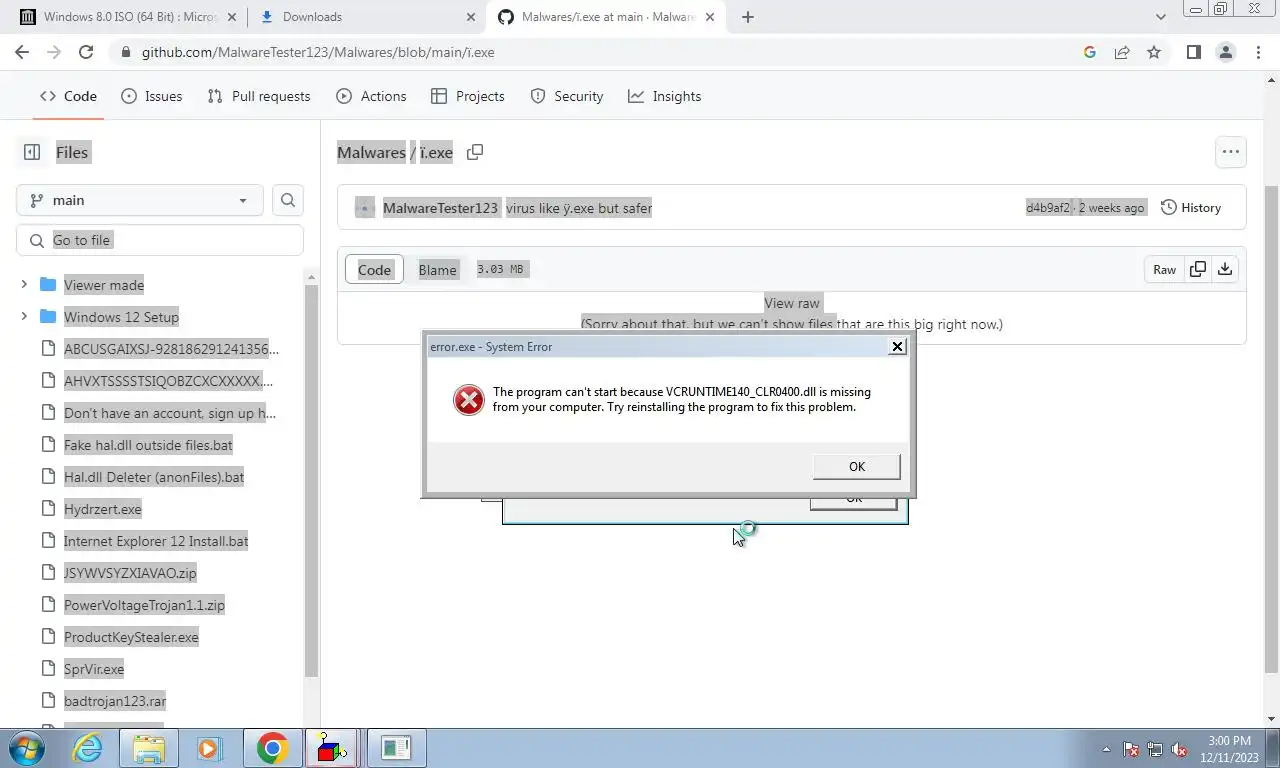The height and width of the screenshot is (768, 1280).
Task: Copy the file path icon
Action: pos(475,152)
